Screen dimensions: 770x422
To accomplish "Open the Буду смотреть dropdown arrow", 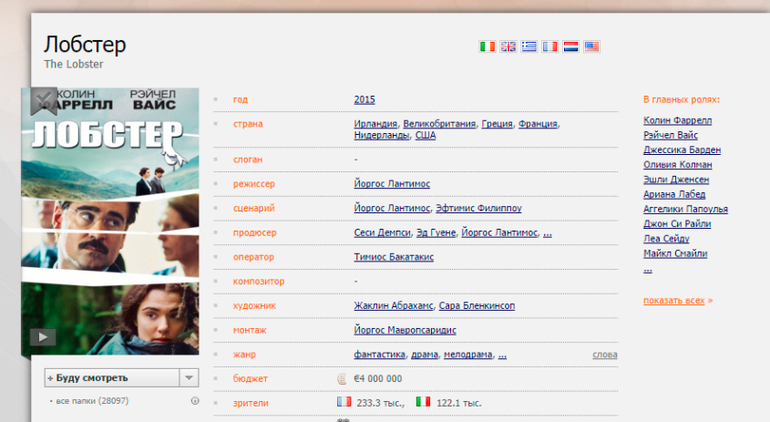I will point(189,378).
